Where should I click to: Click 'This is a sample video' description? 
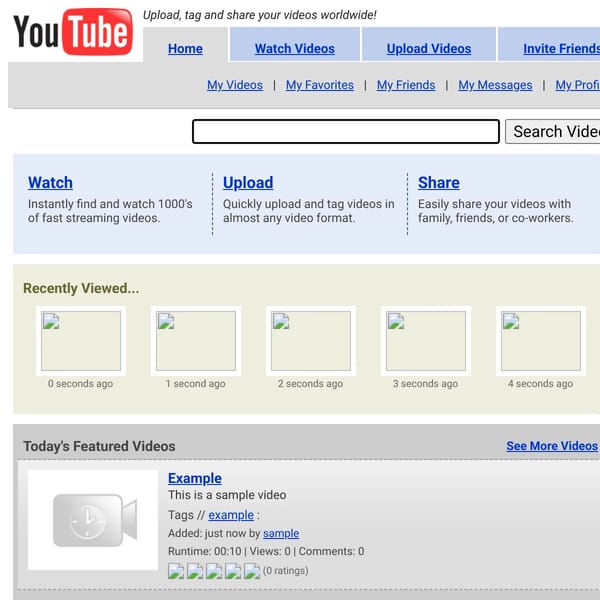pos(227,495)
